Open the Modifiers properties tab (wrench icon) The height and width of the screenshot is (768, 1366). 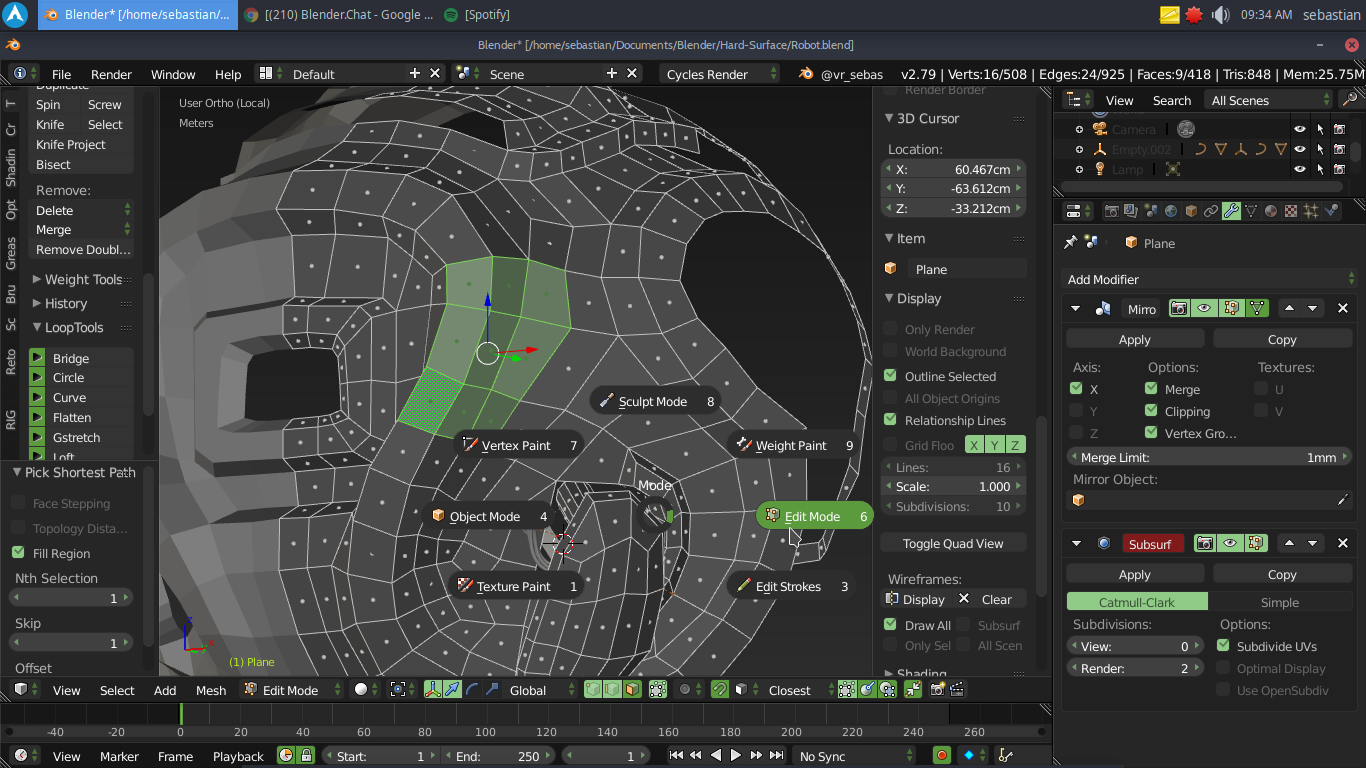[1231, 211]
